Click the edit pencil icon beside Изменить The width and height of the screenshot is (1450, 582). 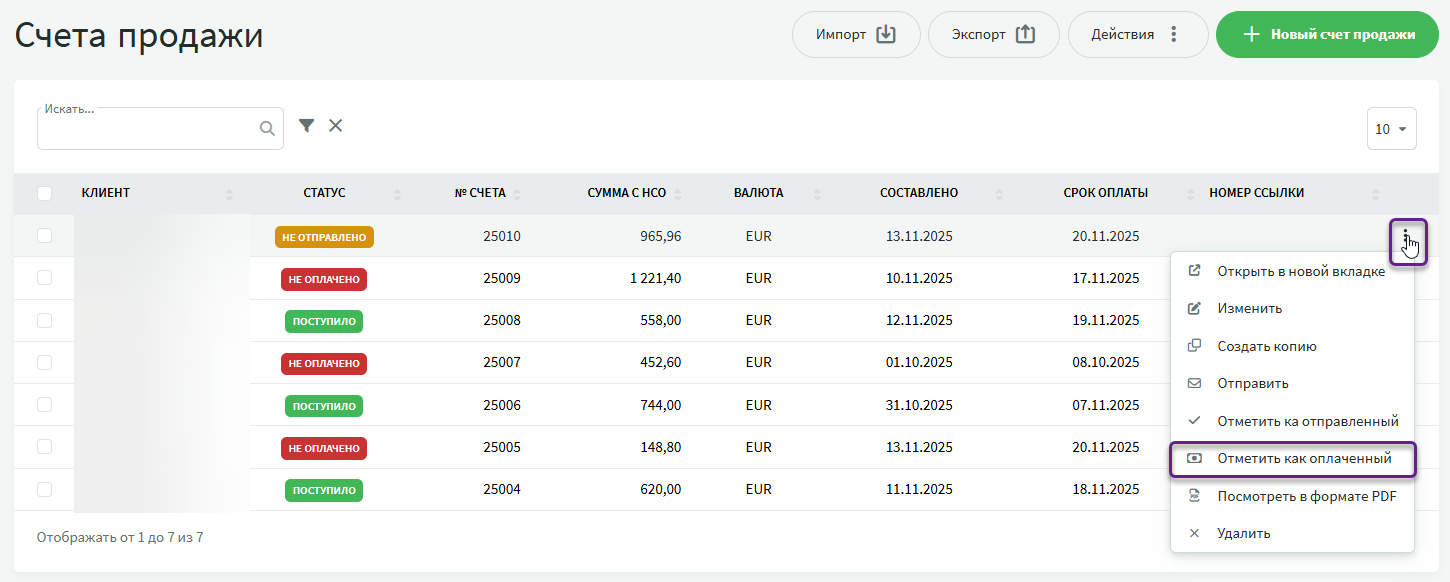[x=1194, y=308]
